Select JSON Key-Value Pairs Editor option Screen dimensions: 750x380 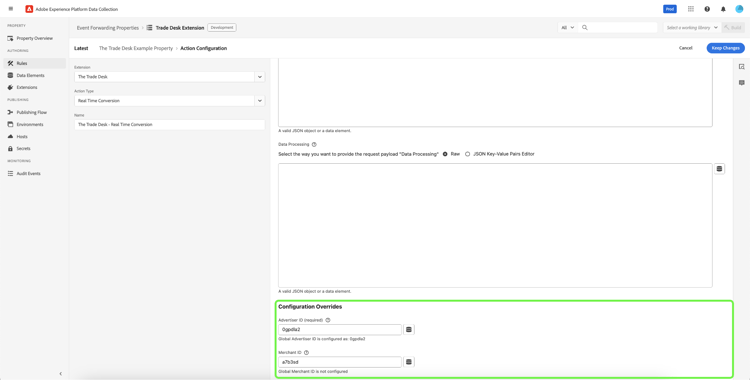click(467, 154)
